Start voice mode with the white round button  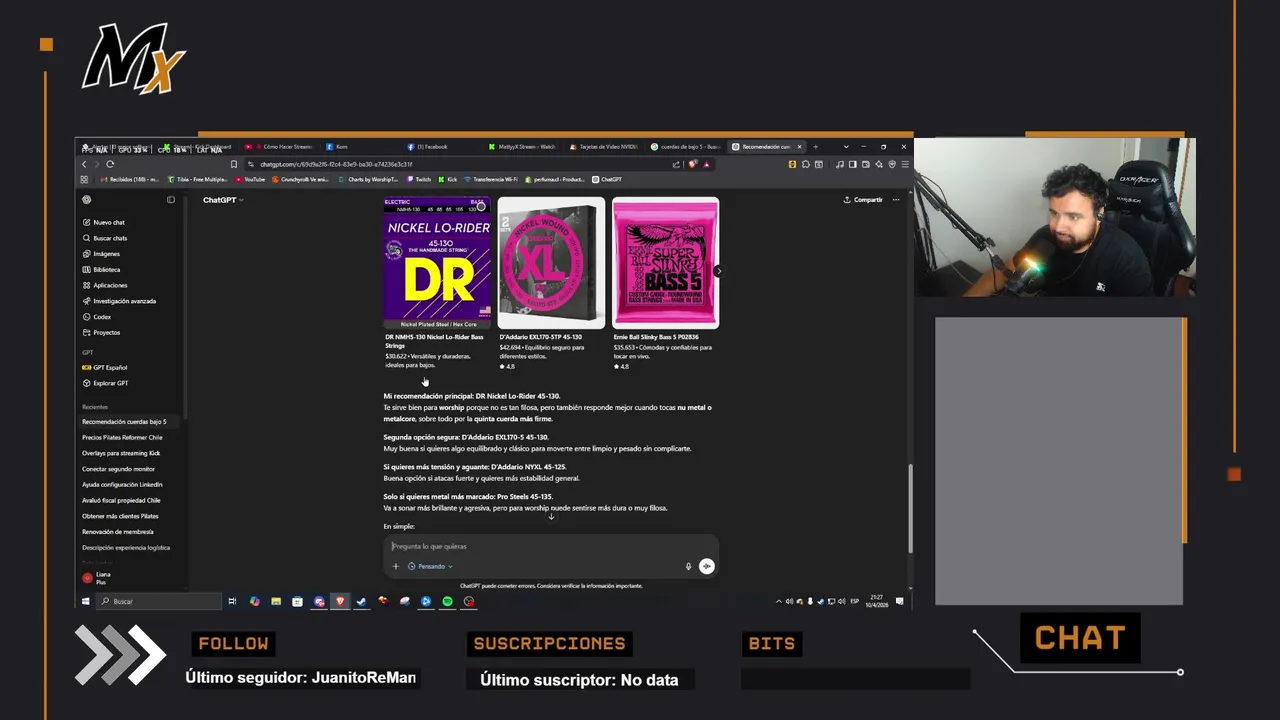(706, 566)
